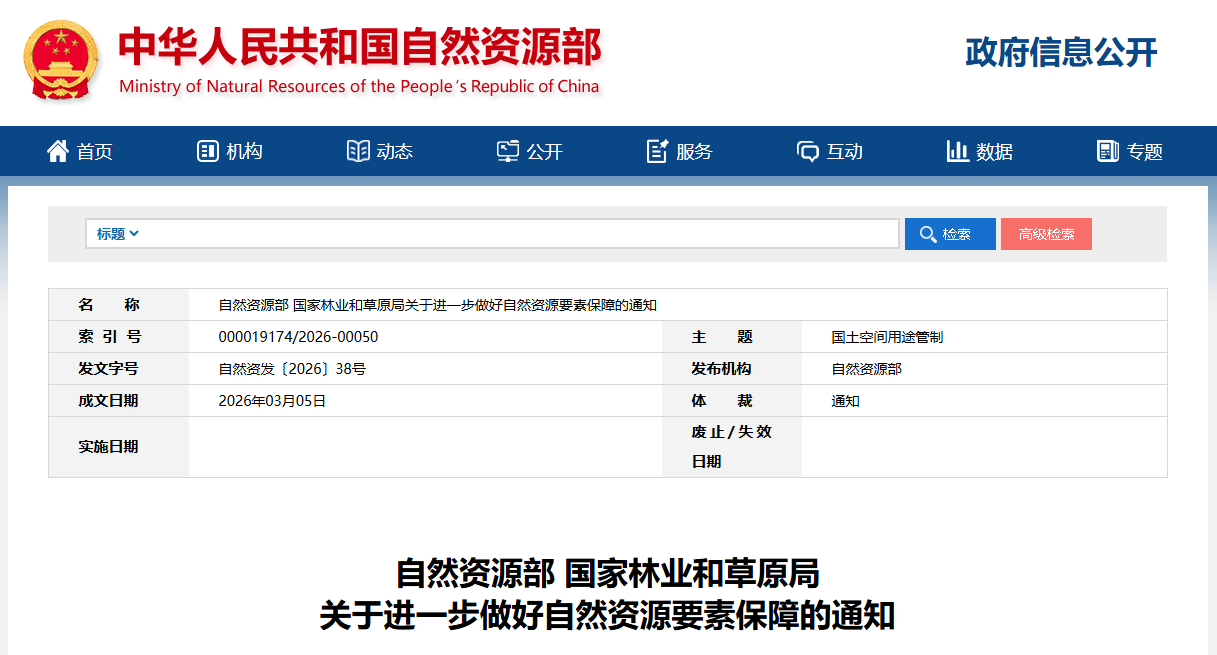The height and width of the screenshot is (655, 1217).
Task: Click inside the search input box
Action: click(500, 233)
